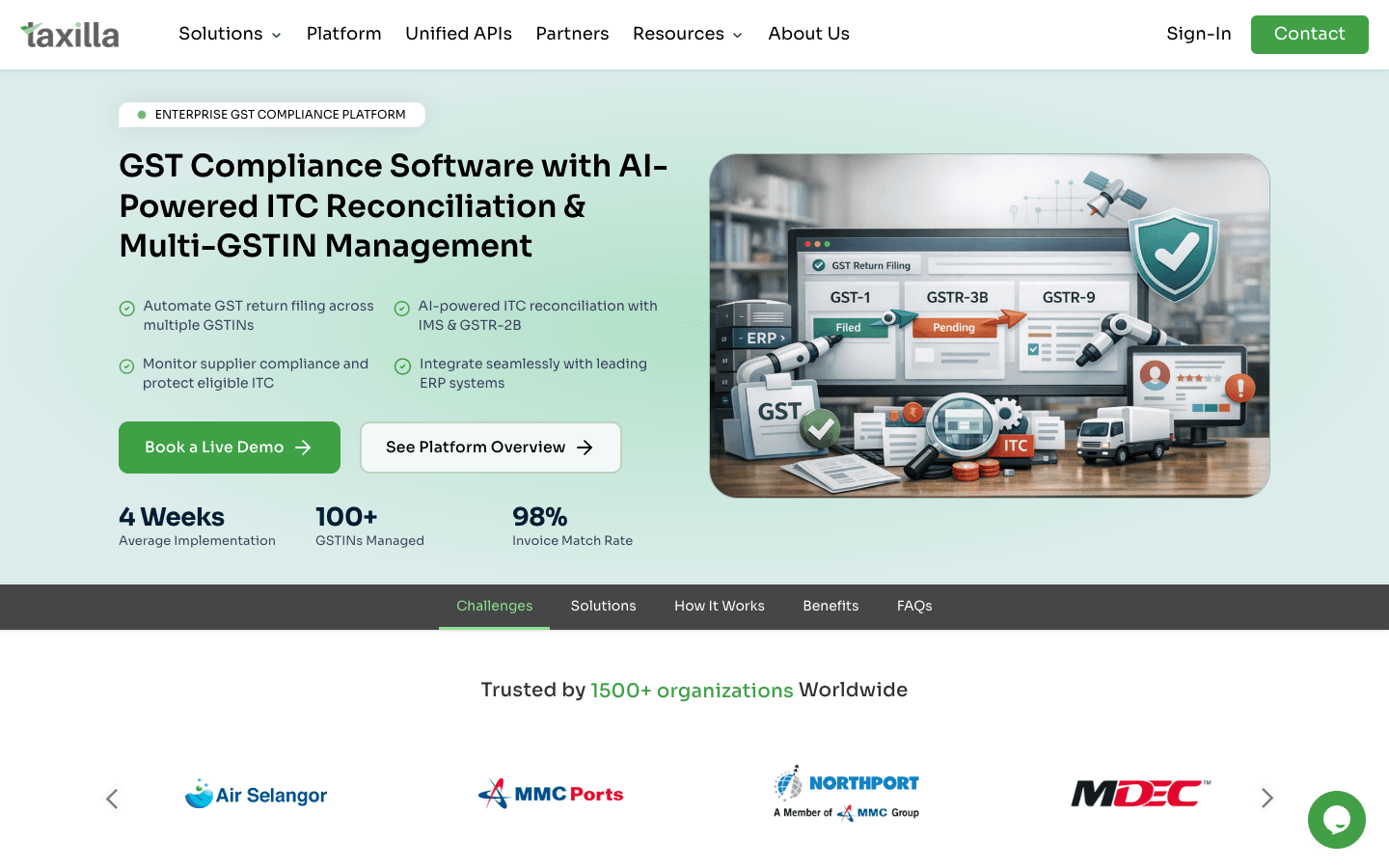Click the MDEC logo
Image resolution: width=1389 pixels, height=868 pixels.
click(1141, 793)
